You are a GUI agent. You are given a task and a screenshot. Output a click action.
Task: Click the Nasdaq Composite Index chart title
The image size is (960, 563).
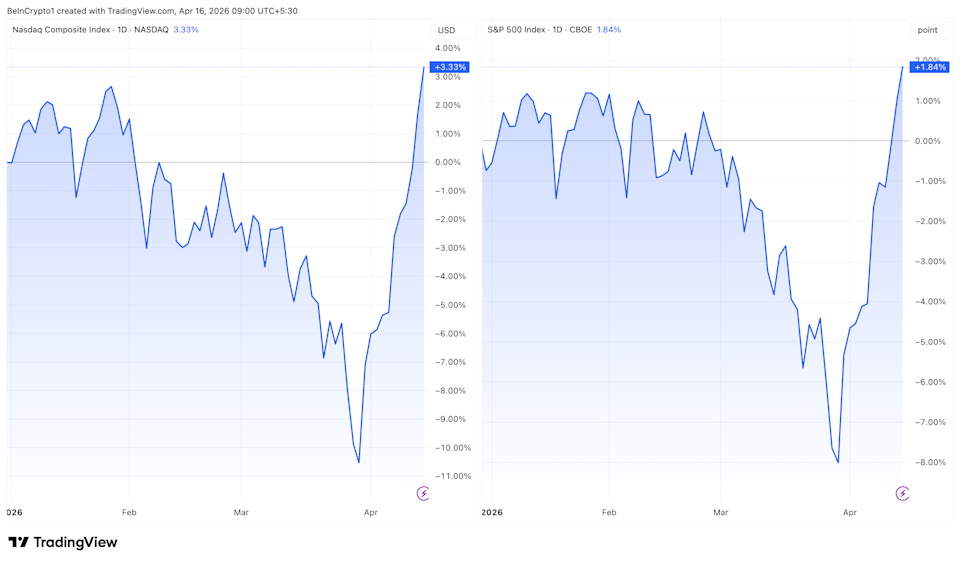pyautogui.click(x=89, y=30)
